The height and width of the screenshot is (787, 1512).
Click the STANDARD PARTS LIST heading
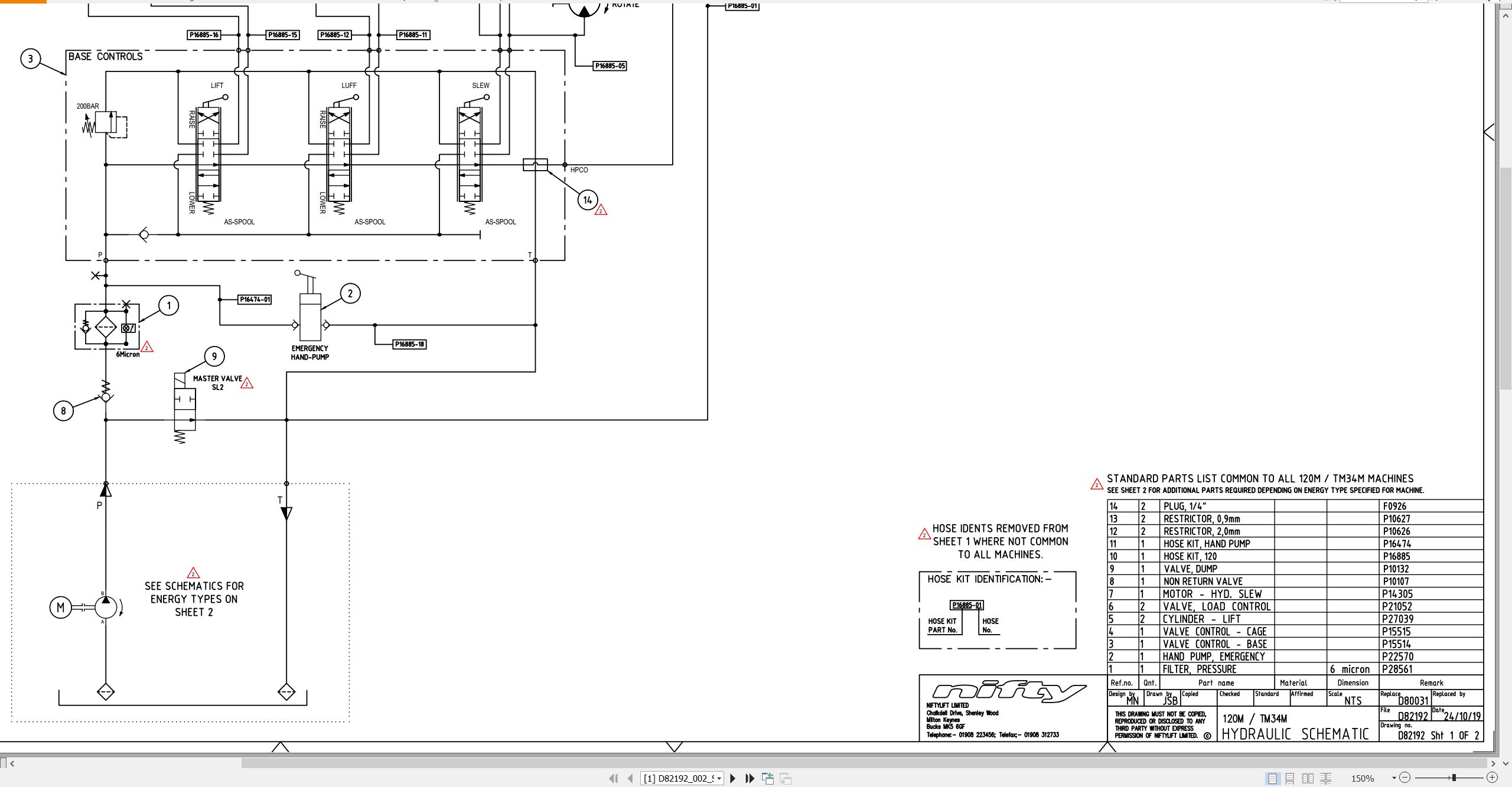click(1260, 479)
